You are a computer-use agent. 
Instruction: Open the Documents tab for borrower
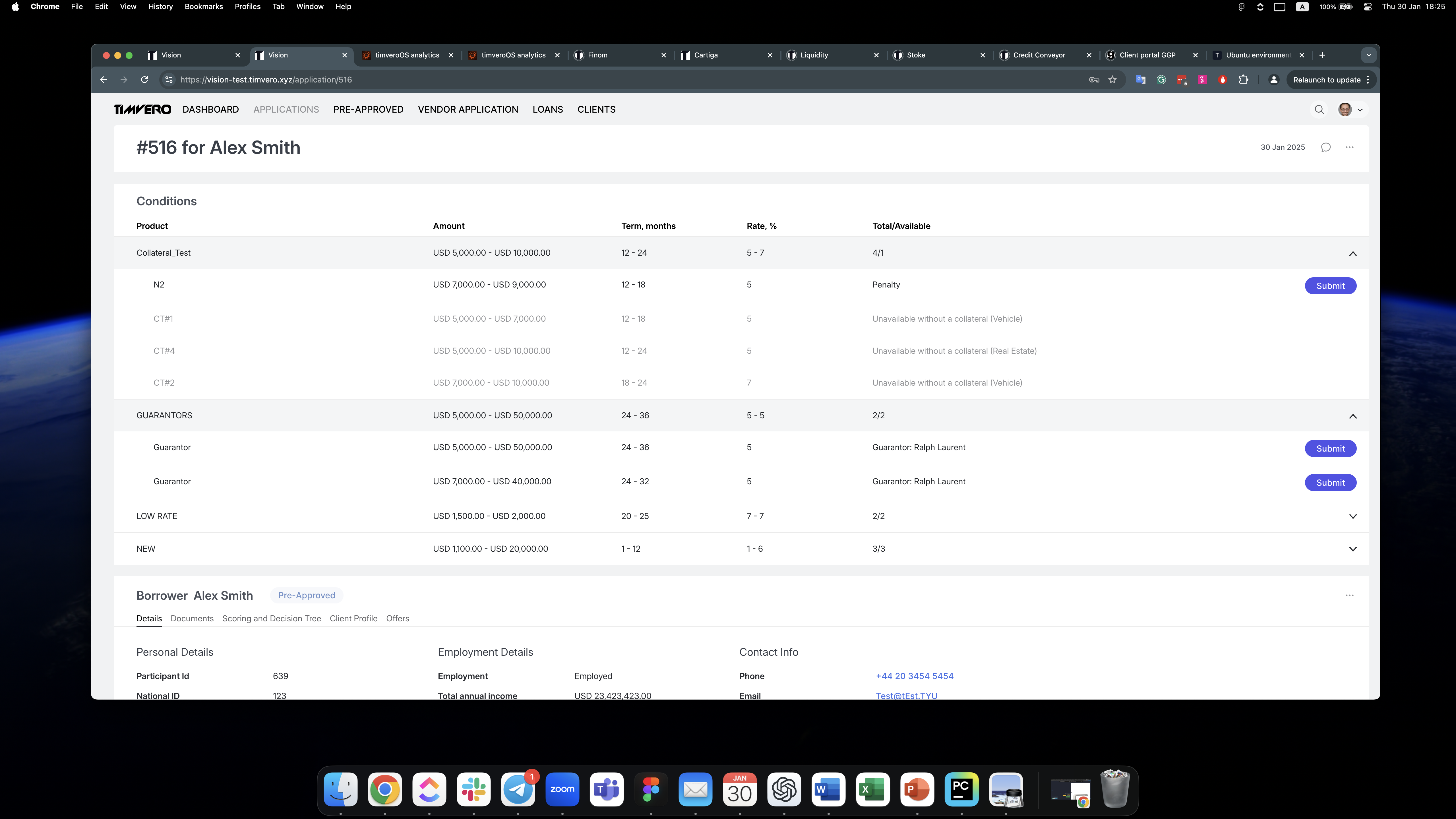click(x=192, y=618)
